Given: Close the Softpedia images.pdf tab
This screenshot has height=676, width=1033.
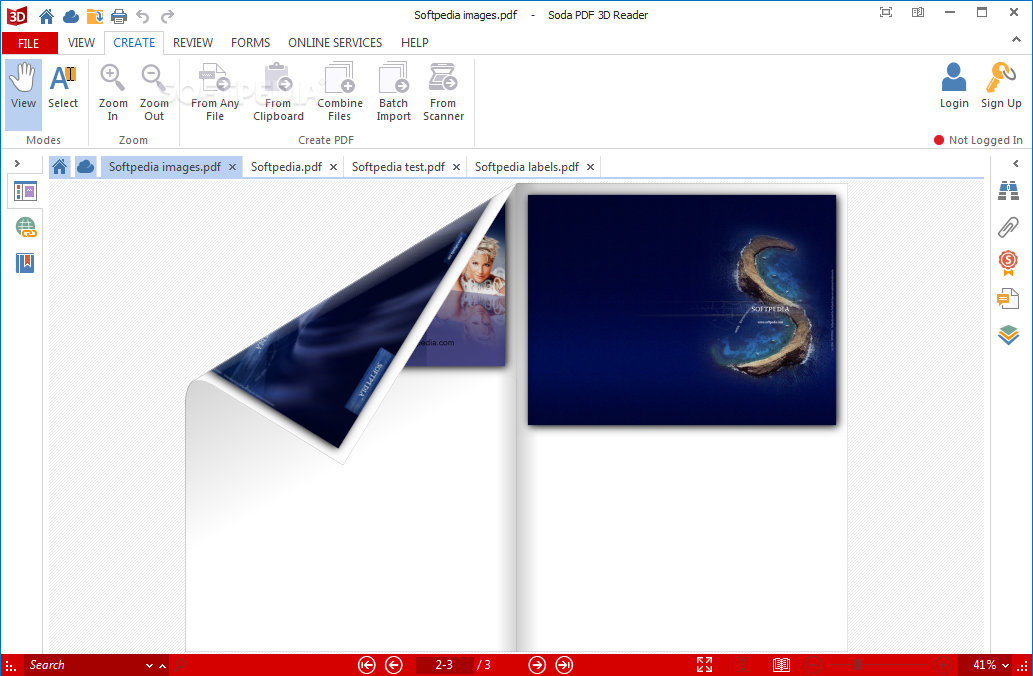Looking at the screenshot, I should coord(232,167).
